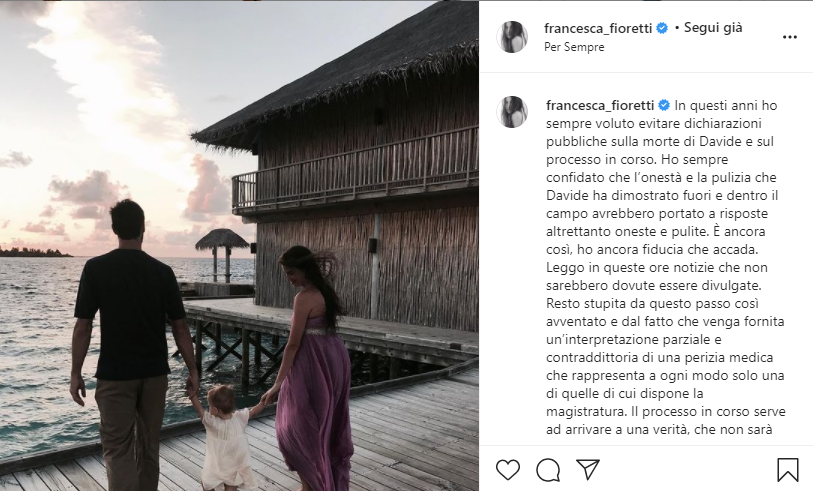This screenshot has width=813, height=491.
Task: Like the post with the heart icon
Action: tap(508, 469)
